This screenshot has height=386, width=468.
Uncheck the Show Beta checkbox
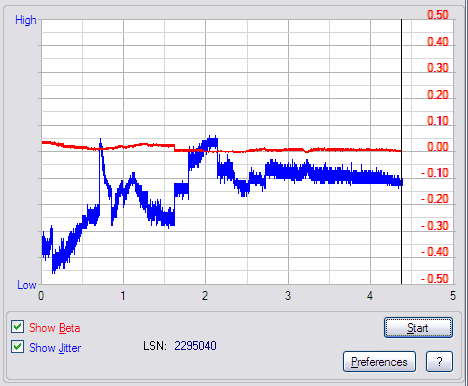[x=17, y=327]
